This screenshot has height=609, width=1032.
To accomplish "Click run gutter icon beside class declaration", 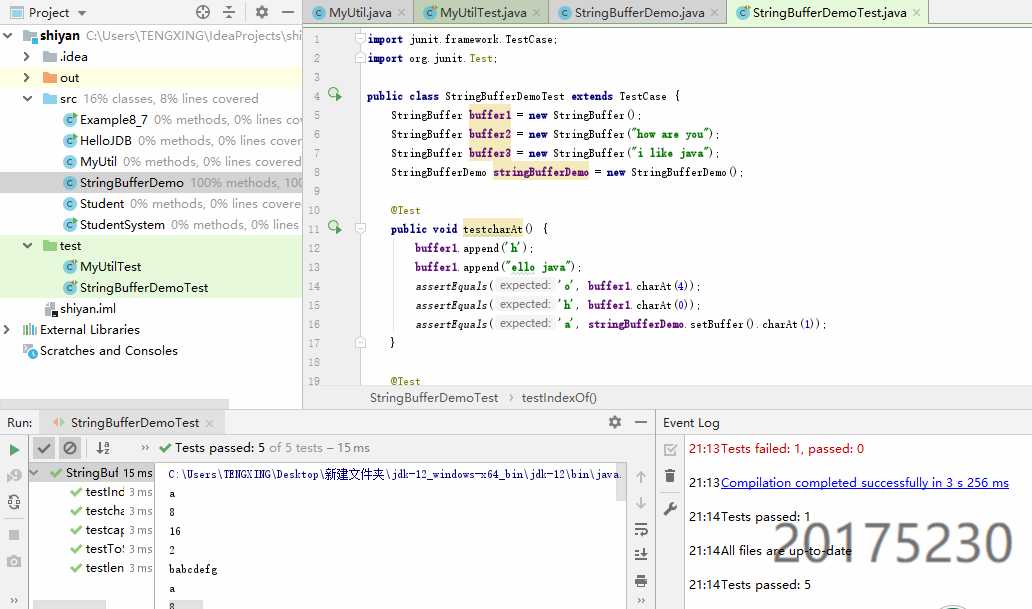I will click(x=335, y=95).
